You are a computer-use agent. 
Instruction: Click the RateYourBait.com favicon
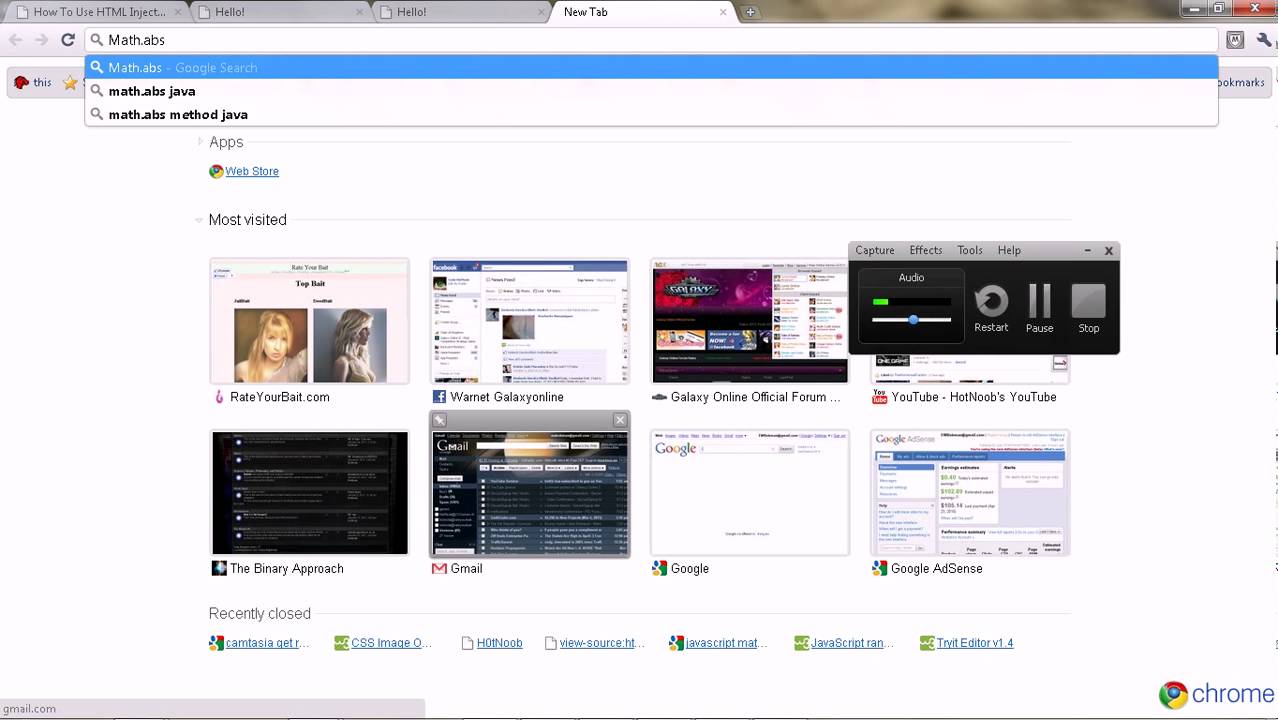point(219,397)
